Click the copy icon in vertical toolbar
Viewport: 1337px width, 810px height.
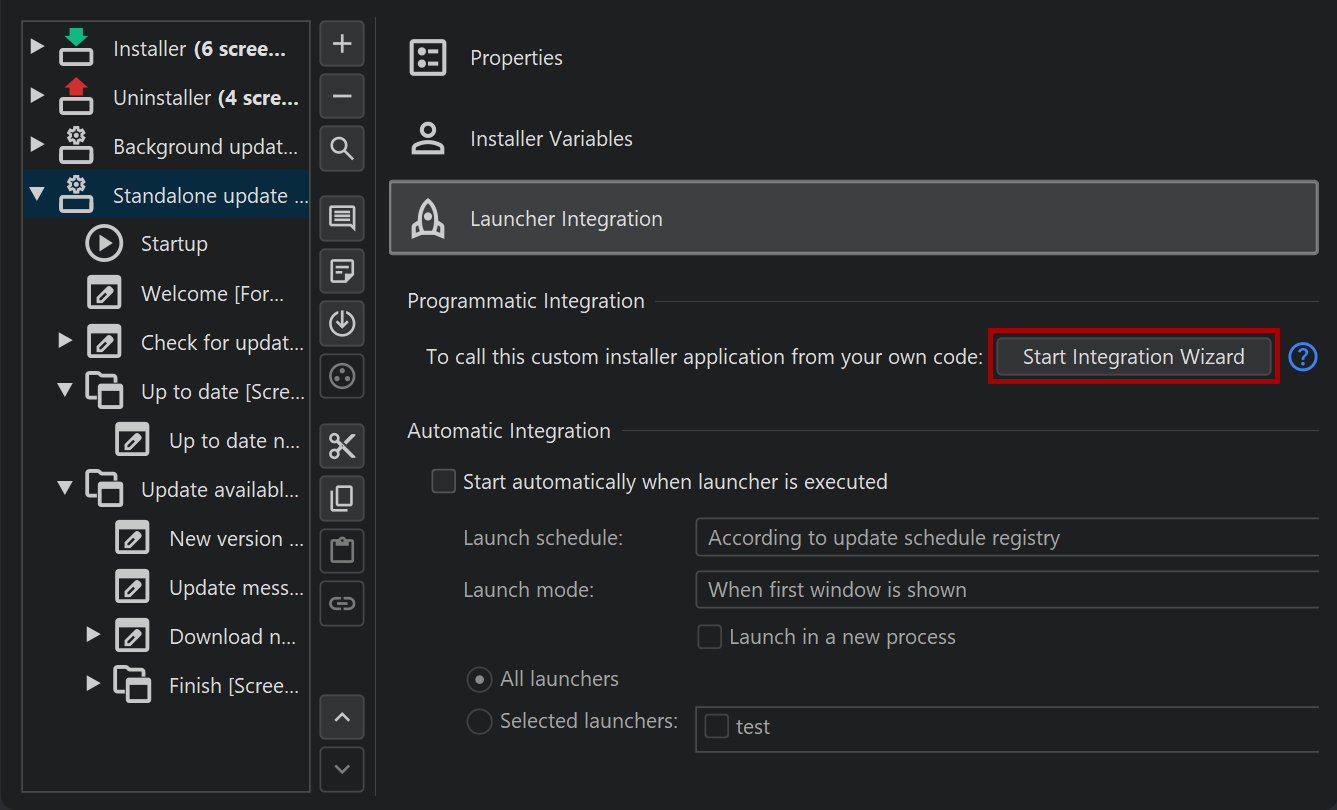tap(342, 498)
